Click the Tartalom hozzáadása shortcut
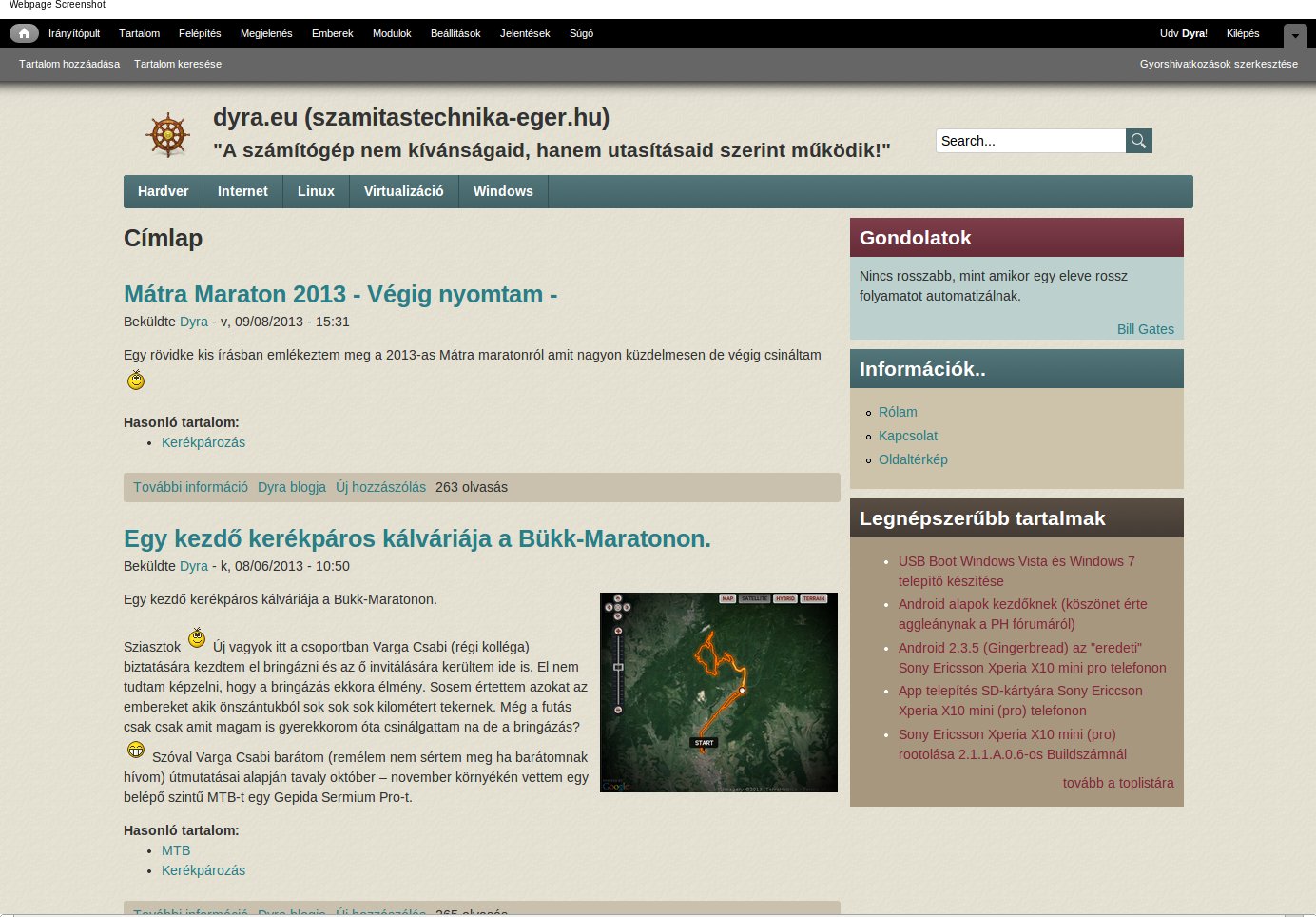This screenshot has width=1316, height=917. pos(69,64)
